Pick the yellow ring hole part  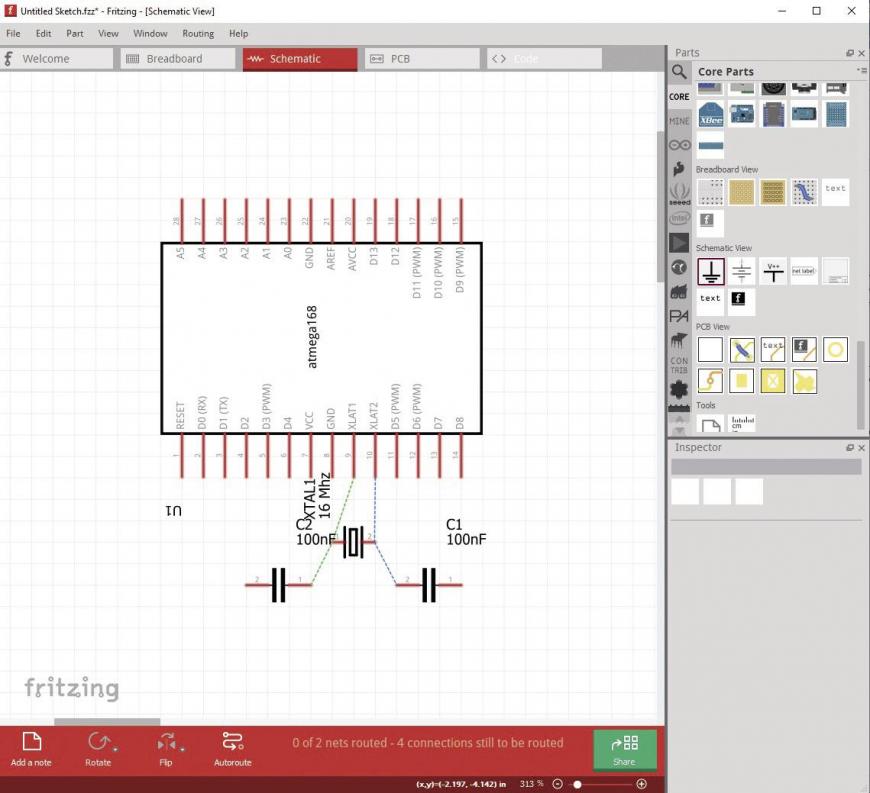click(836, 350)
